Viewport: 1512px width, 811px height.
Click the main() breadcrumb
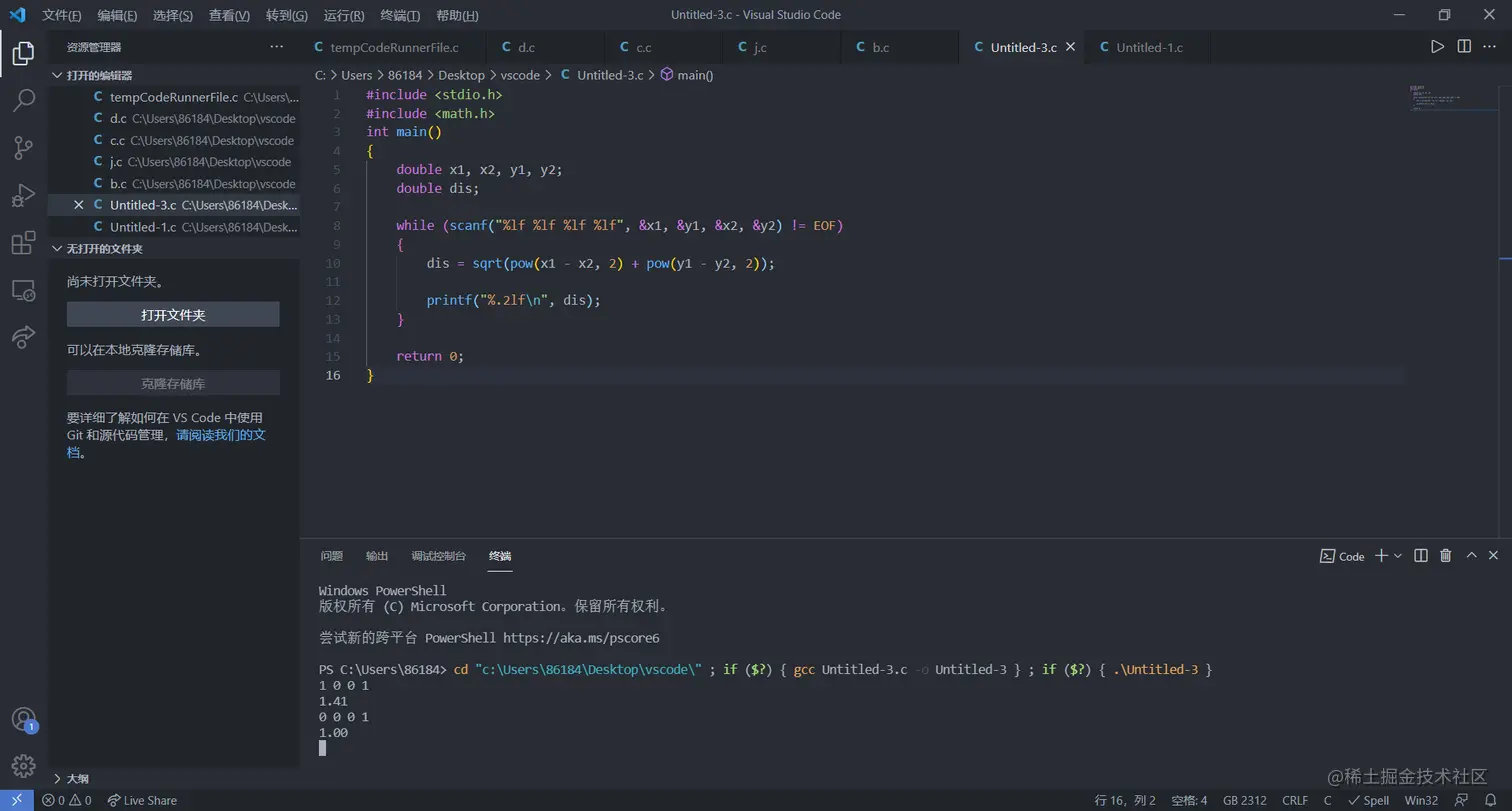(687, 75)
